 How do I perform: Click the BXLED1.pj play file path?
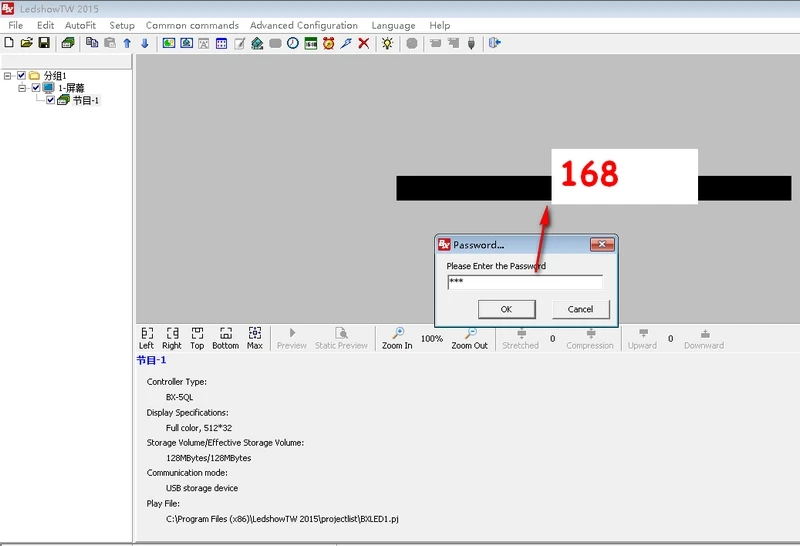pyautogui.click(x=282, y=519)
